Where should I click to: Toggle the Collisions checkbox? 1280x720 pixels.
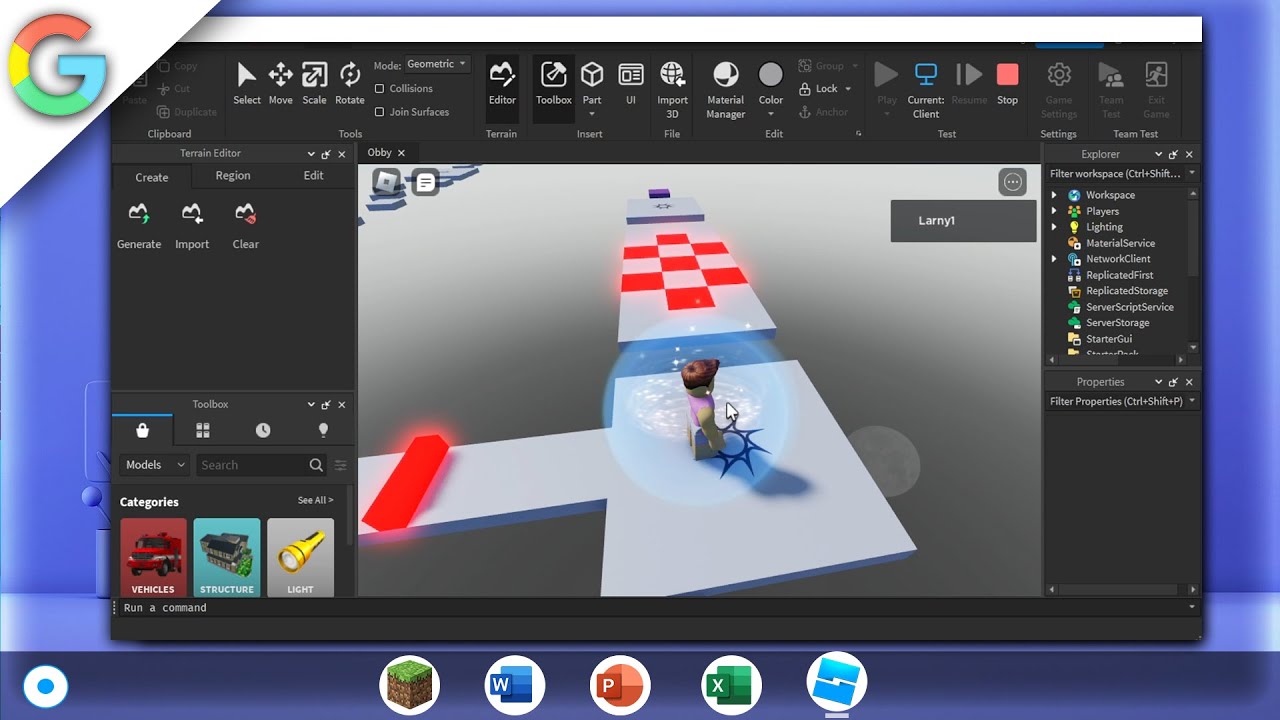(379, 88)
